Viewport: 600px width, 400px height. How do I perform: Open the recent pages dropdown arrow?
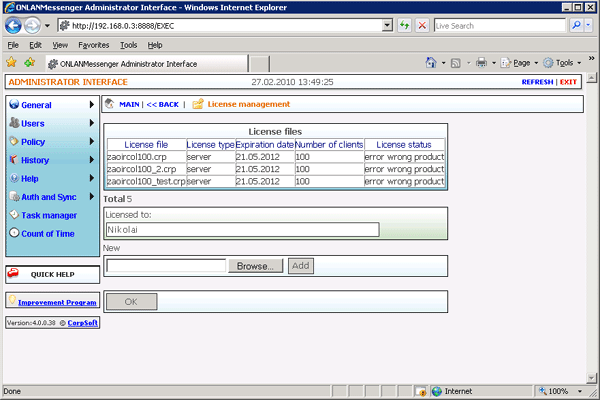pos(47,26)
